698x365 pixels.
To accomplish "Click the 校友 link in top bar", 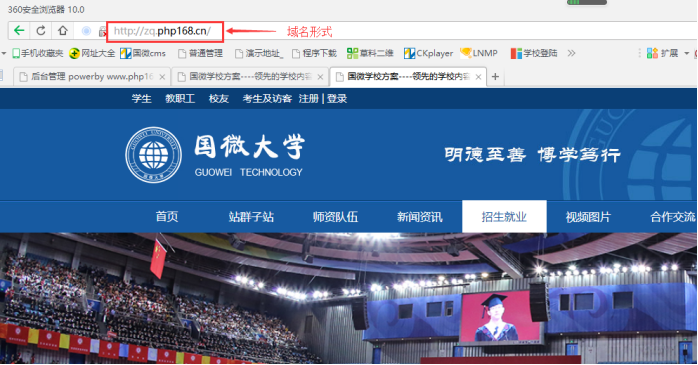I will [219, 98].
